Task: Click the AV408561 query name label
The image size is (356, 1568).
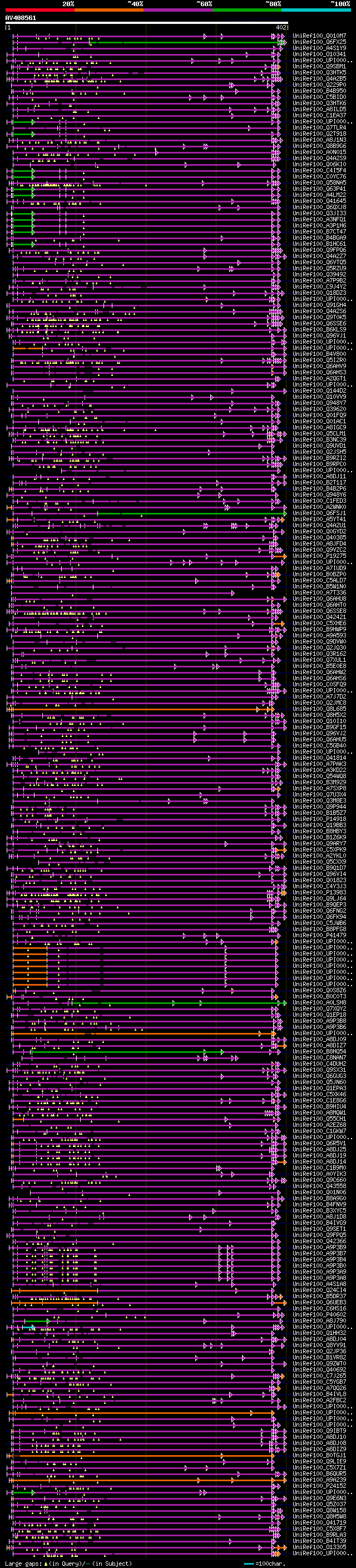Action: click(21, 18)
